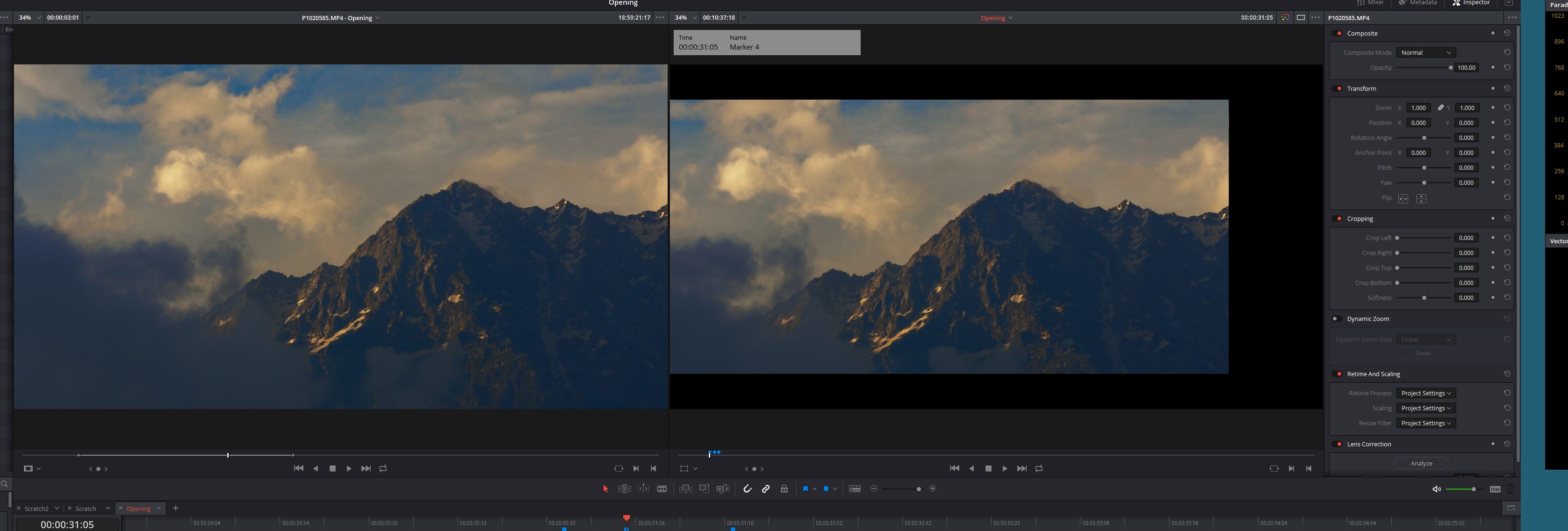Open marker color dropdown arrow
This screenshot has width=1568, height=531.
pos(835,489)
